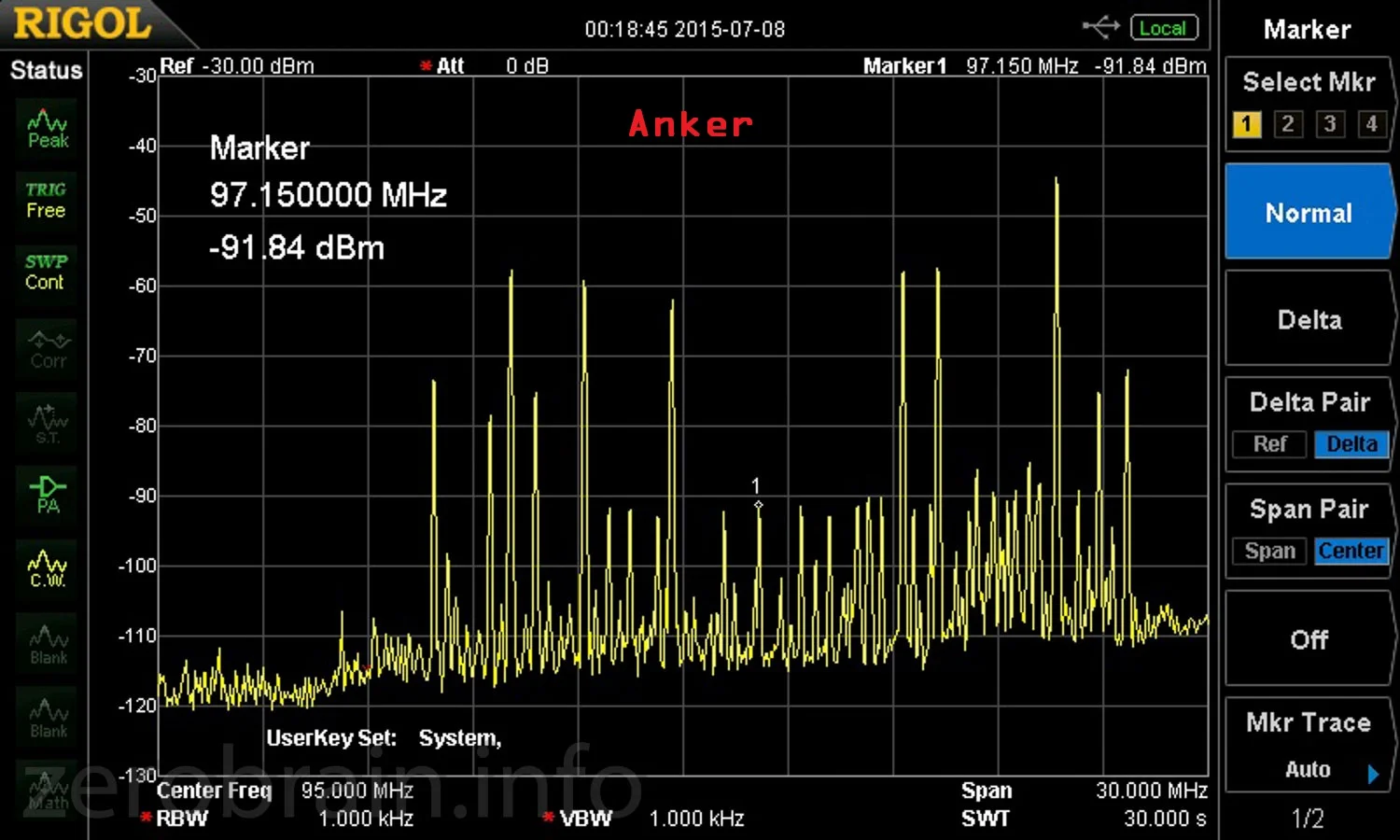Choose Span in Span Pair
Viewport: 1400px width, 840px height.
[x=1269, y=551]
